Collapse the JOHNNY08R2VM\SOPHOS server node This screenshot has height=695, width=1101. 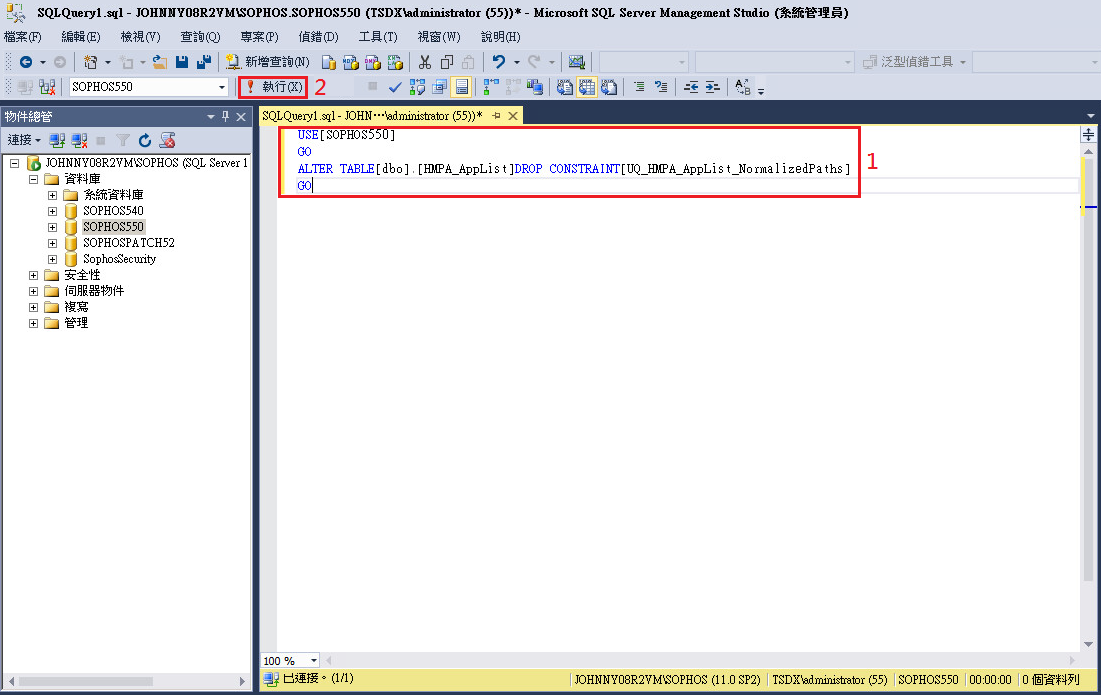coord(14,163)
